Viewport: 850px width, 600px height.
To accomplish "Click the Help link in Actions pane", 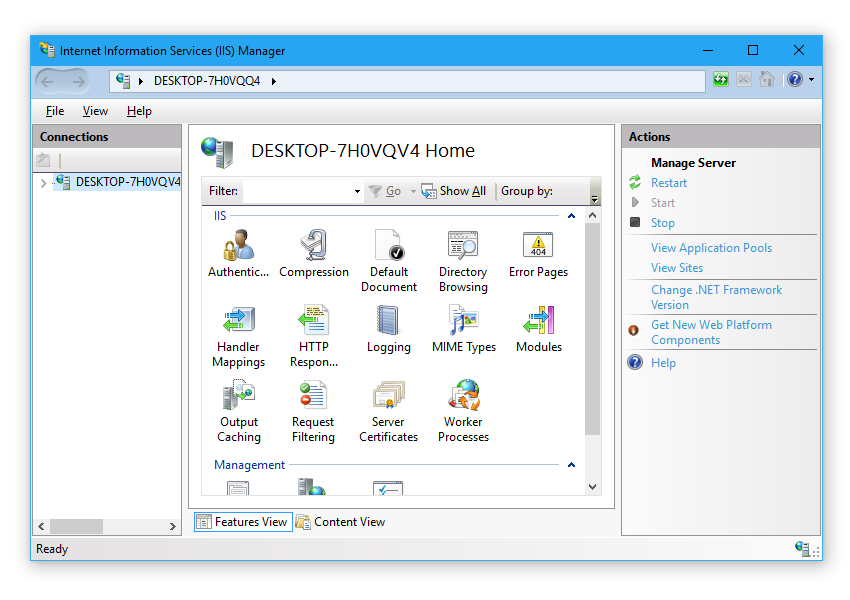I will tap(663, 363).
